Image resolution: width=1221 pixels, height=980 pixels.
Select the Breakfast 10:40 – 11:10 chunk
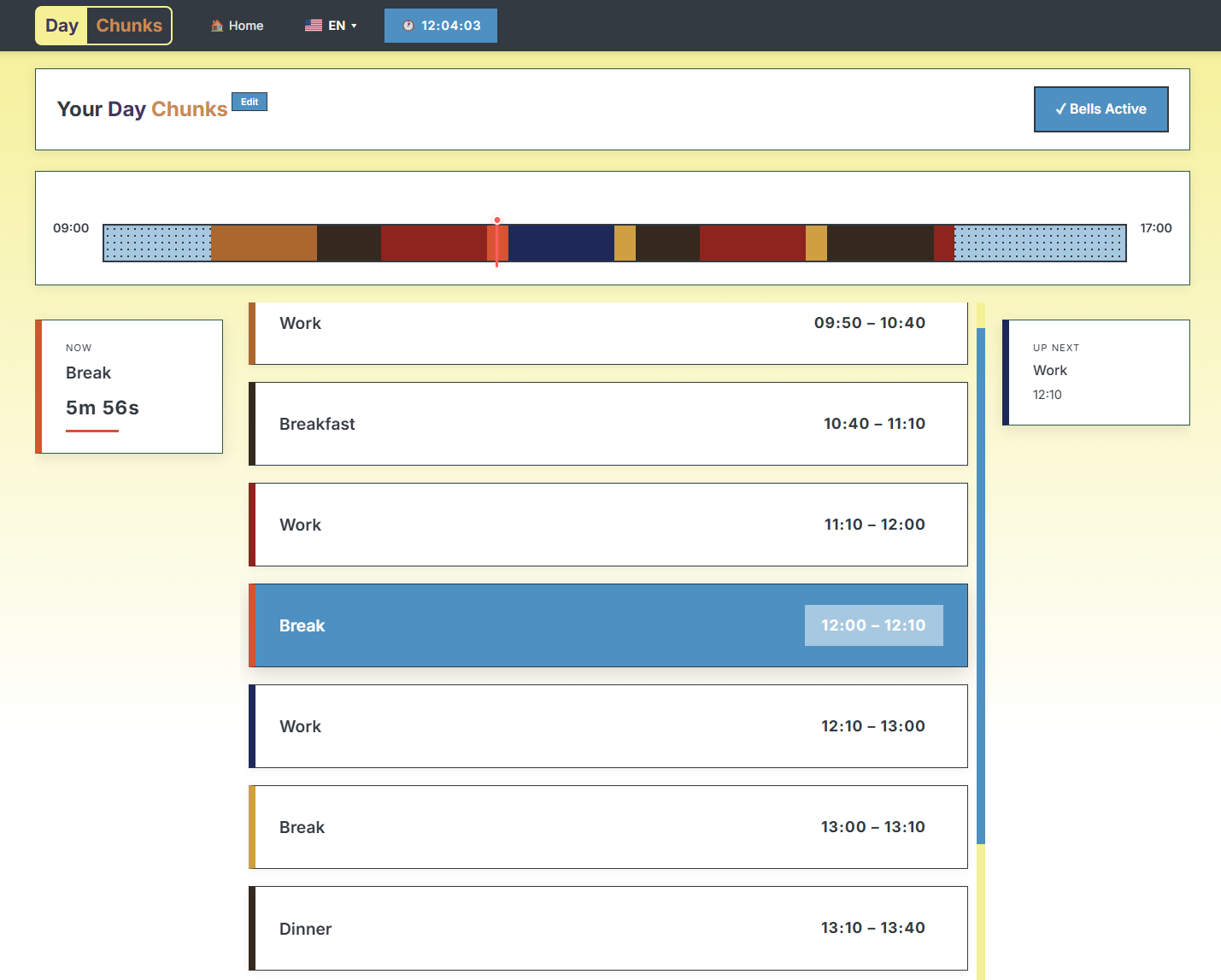(x=608, y=424)
